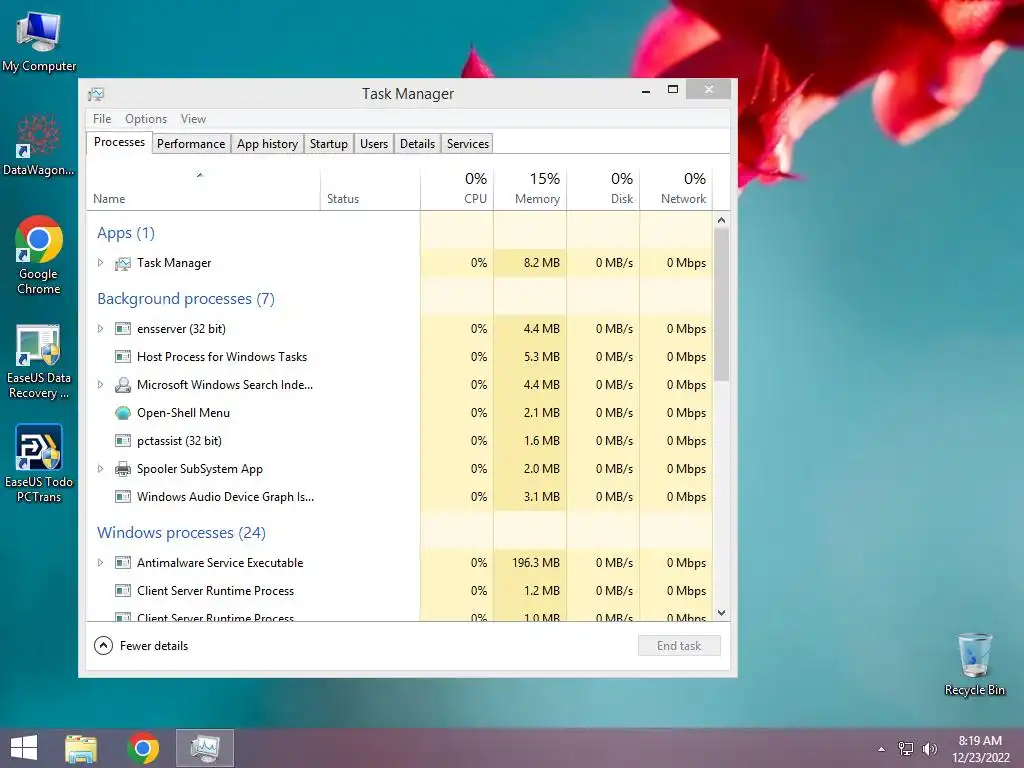Open Chrome from the taskbar

[x=143, y=748]
